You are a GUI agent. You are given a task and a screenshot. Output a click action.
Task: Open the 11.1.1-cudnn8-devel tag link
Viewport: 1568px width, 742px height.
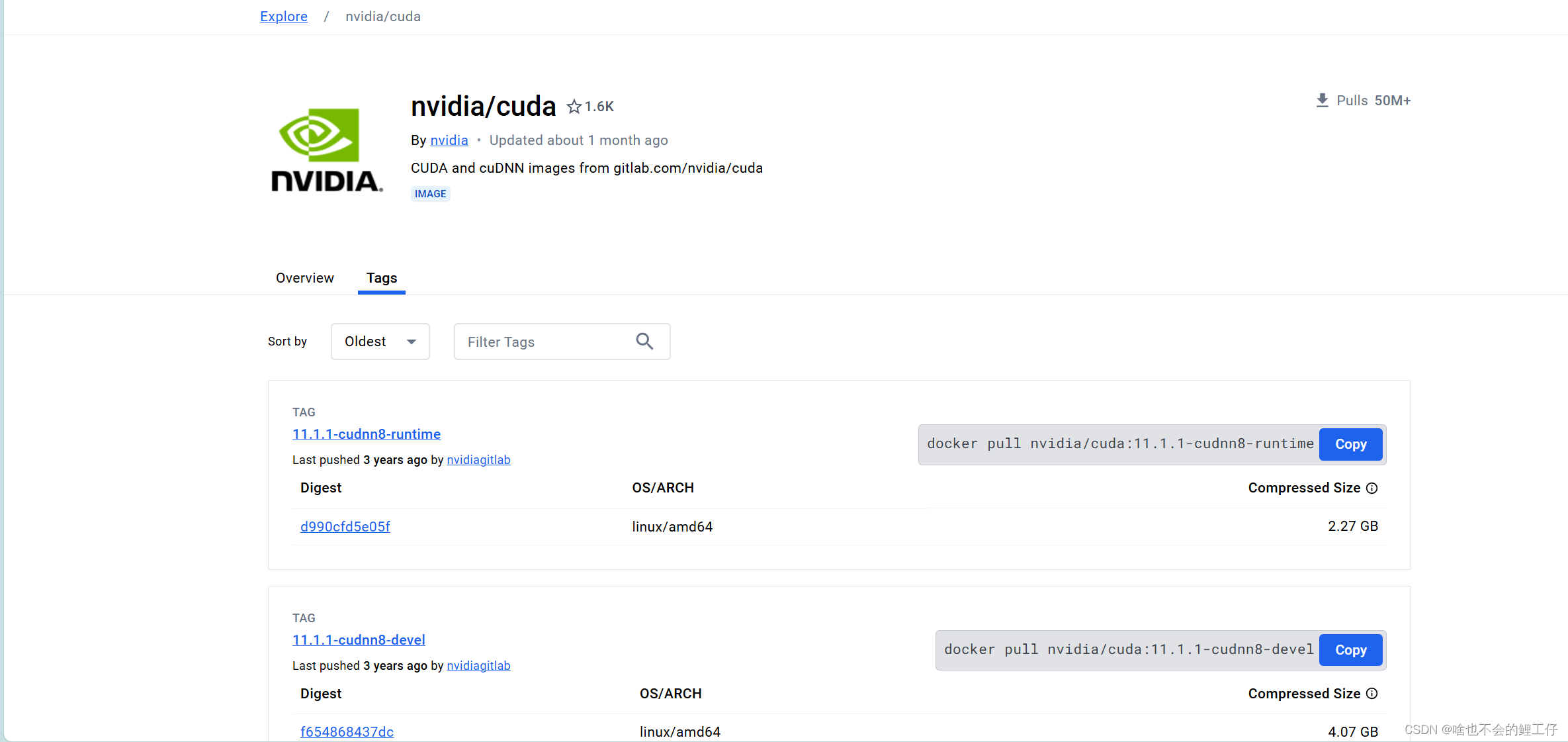coord(359,639)
